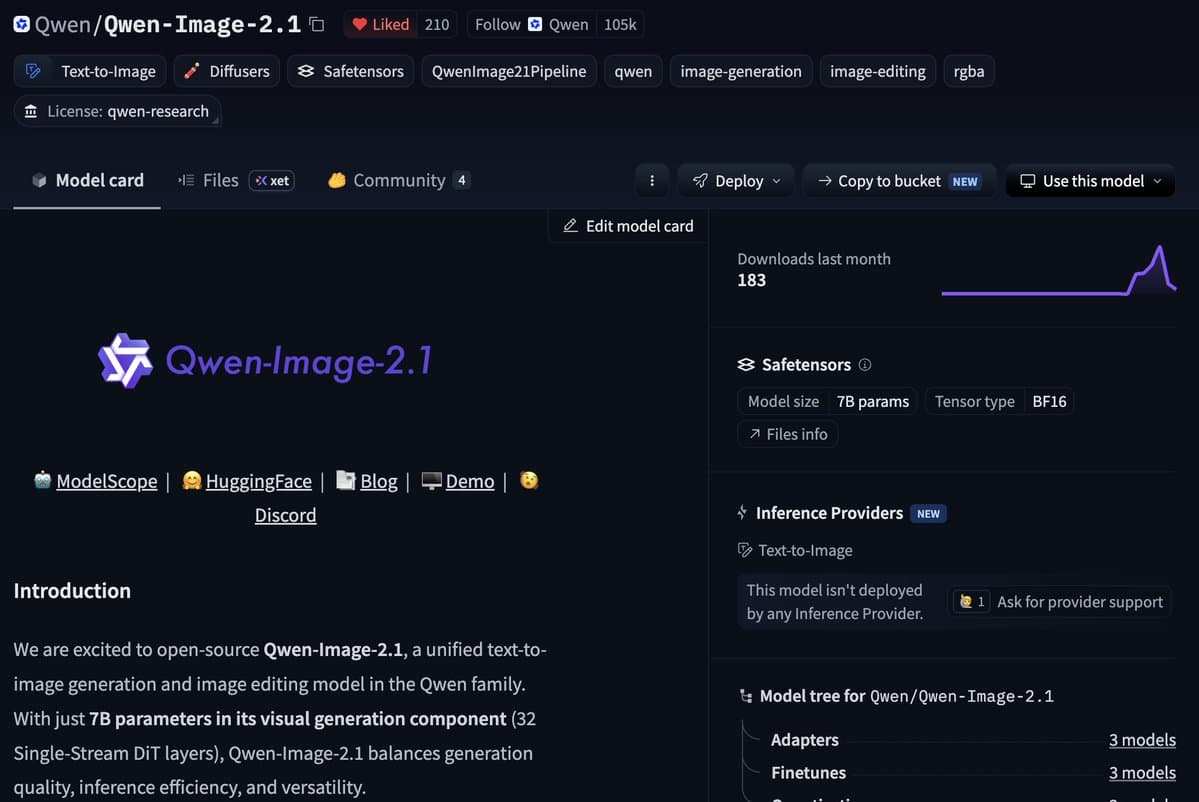Click Text-to-Image under Inference Providers
This screenshot has width=1199, height=802.
[x=795, y=550]
